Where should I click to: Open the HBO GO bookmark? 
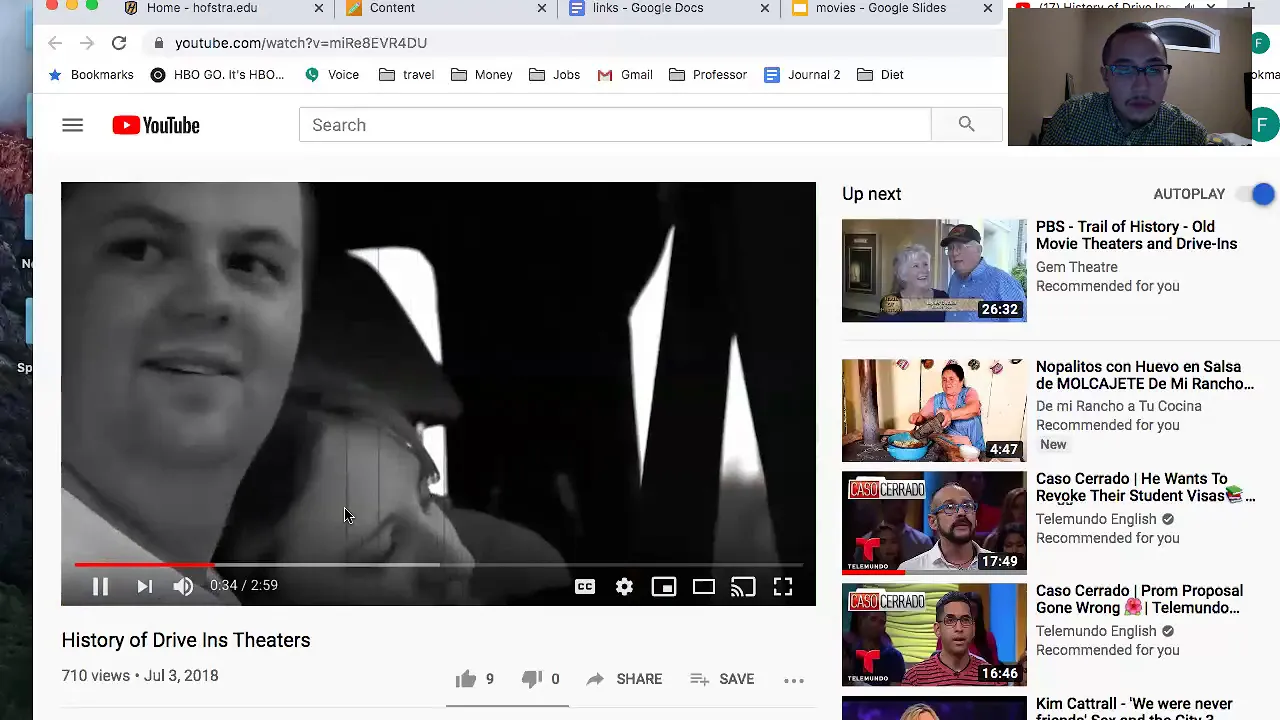217,75
